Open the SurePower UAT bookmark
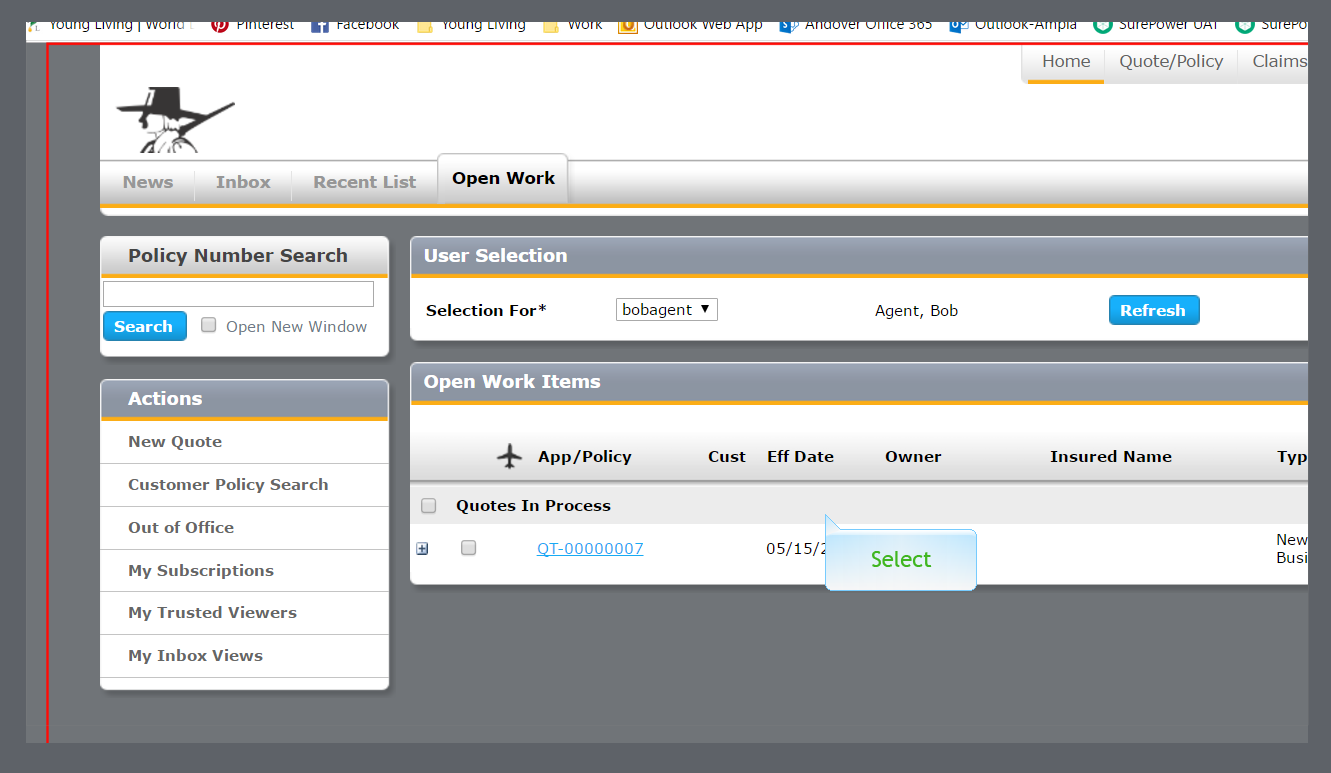Image resolution: width=1331 pixels, height=773 pixels. point(1156,24)
